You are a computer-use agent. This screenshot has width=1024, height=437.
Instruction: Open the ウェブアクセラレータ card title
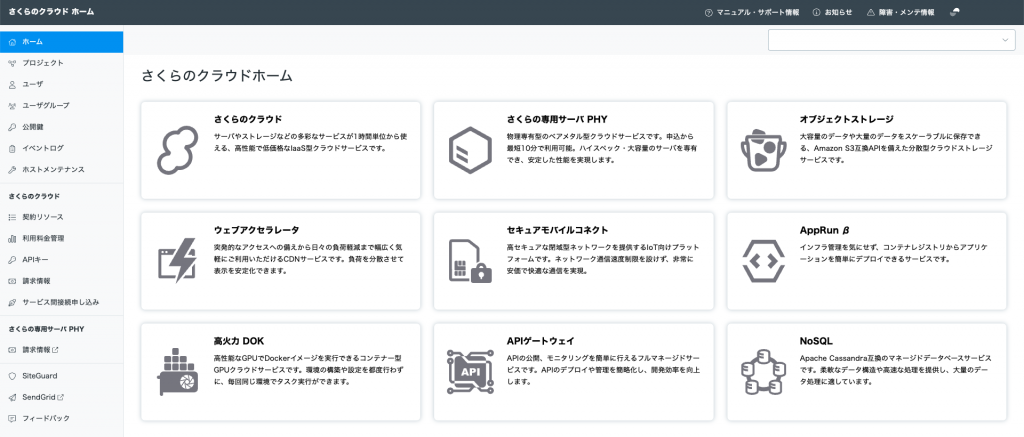coord(257,231)
